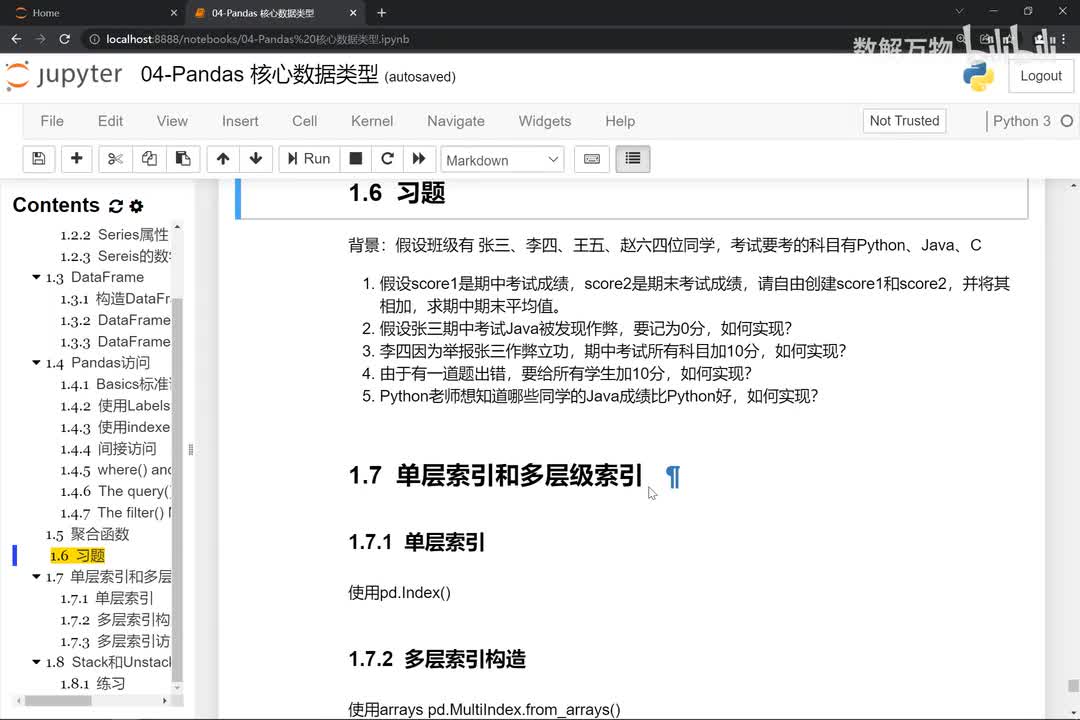Click the Contents vertical scrollbar thumb
The image size is (1080, 720).
pyautogui.click(x=177, y=489)
